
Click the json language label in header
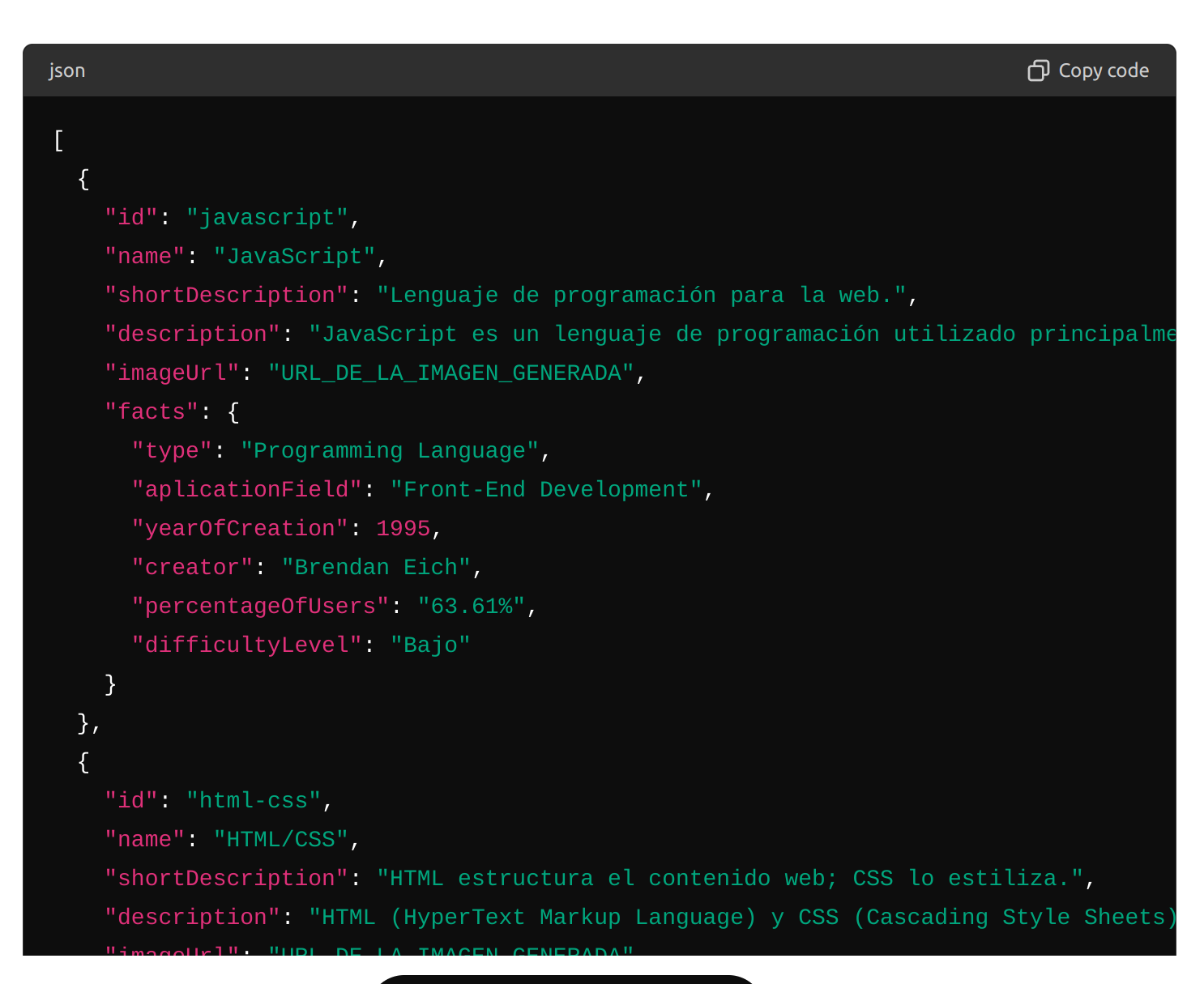point(66,70)
